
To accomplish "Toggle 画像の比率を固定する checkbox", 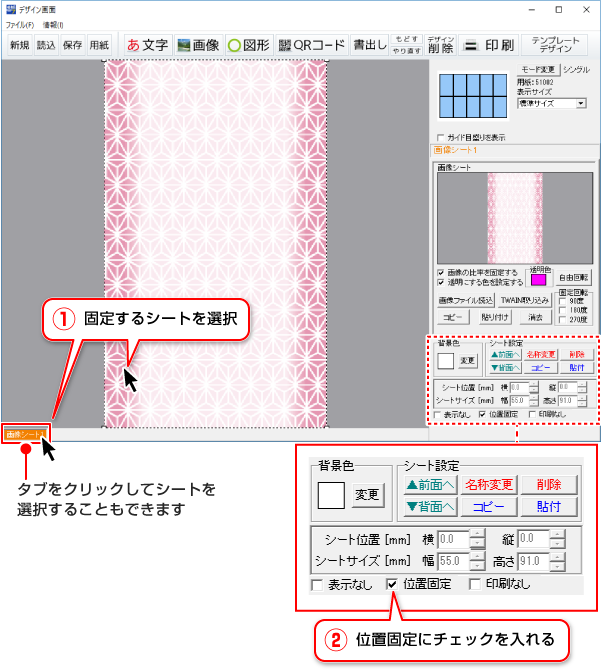I will coord(442,271).
